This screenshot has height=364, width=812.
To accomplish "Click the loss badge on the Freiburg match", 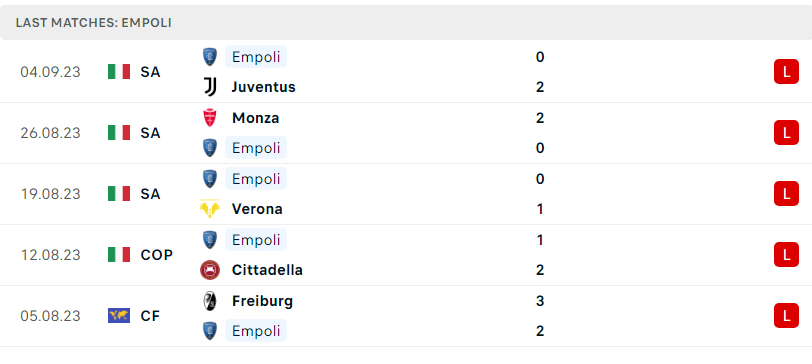I will [x=787, y=316].
